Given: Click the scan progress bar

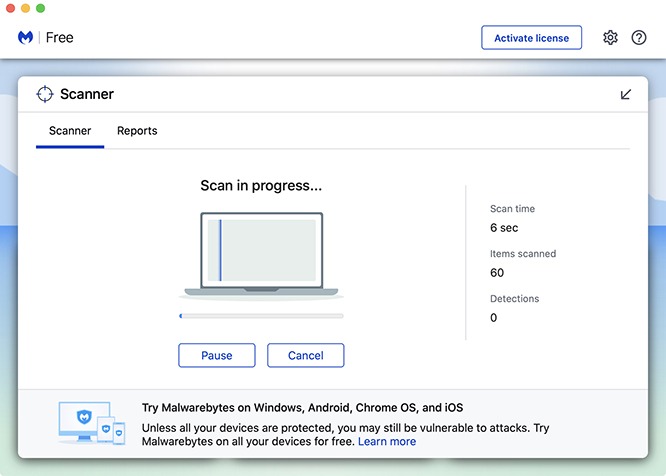Looking at the screenshot, I should click(x=261, y=316).
